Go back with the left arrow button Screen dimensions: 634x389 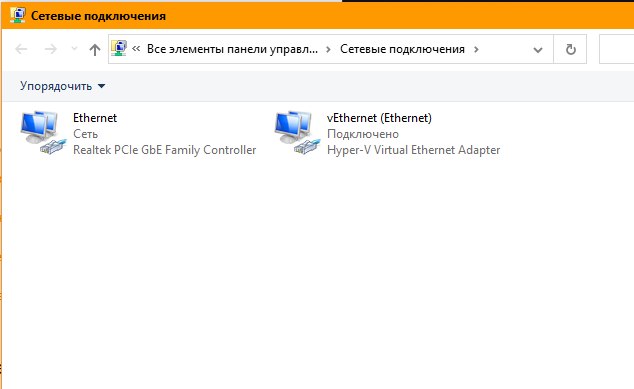(x=21, y=49)
